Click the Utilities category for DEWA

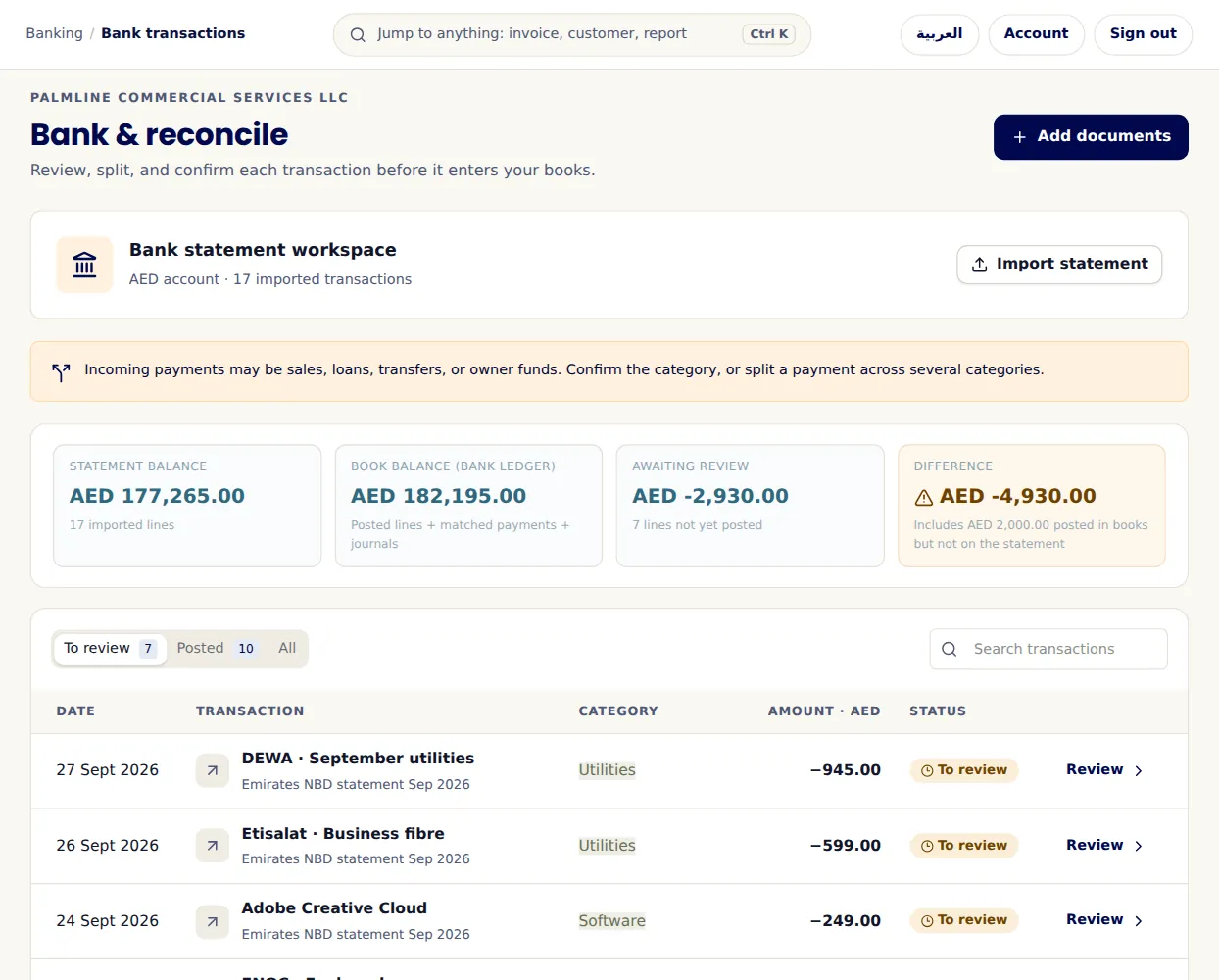click(607, 770)
